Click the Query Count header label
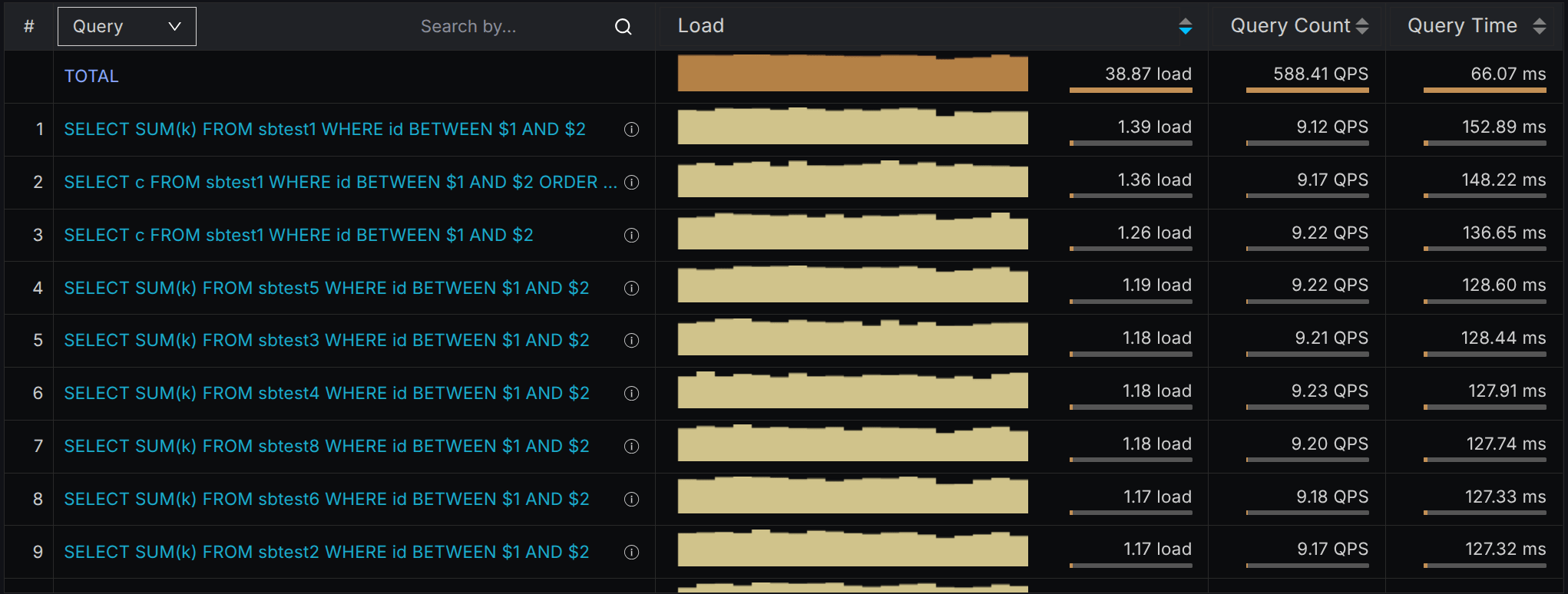The width and height of the screenshot is (1568, 594). (1290, 26)
